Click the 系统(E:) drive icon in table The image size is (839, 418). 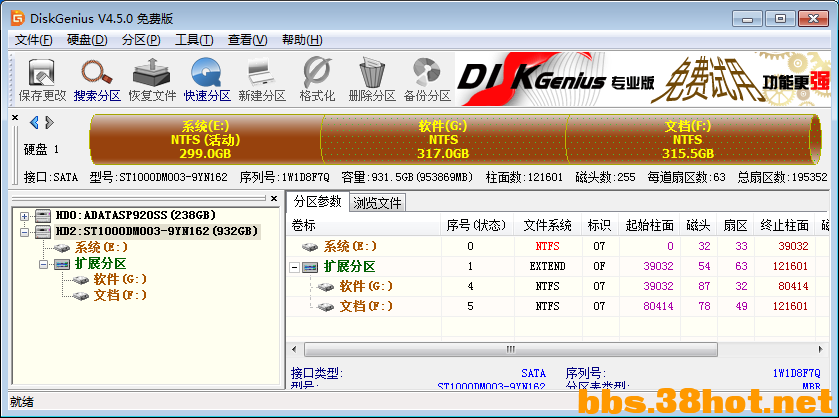coord(310,247)
